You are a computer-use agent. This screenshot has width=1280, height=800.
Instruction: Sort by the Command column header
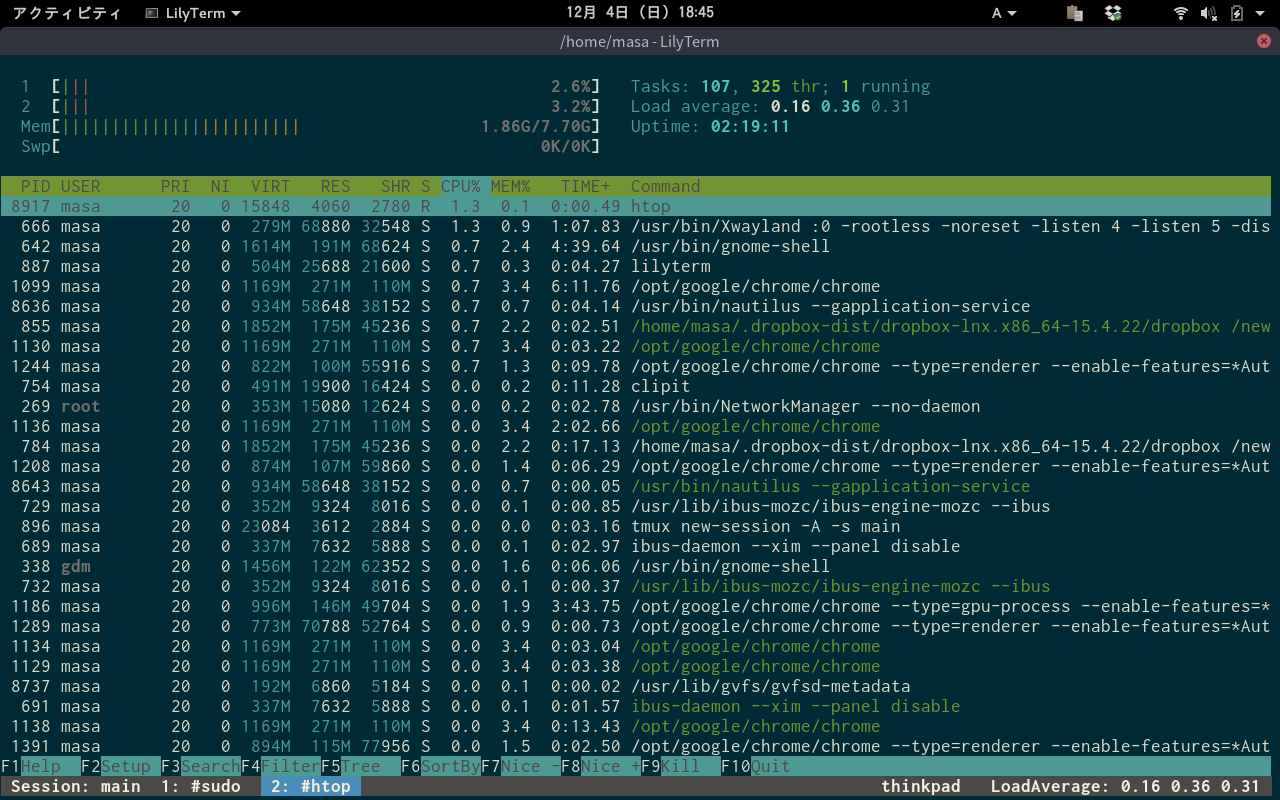[666, 186]
